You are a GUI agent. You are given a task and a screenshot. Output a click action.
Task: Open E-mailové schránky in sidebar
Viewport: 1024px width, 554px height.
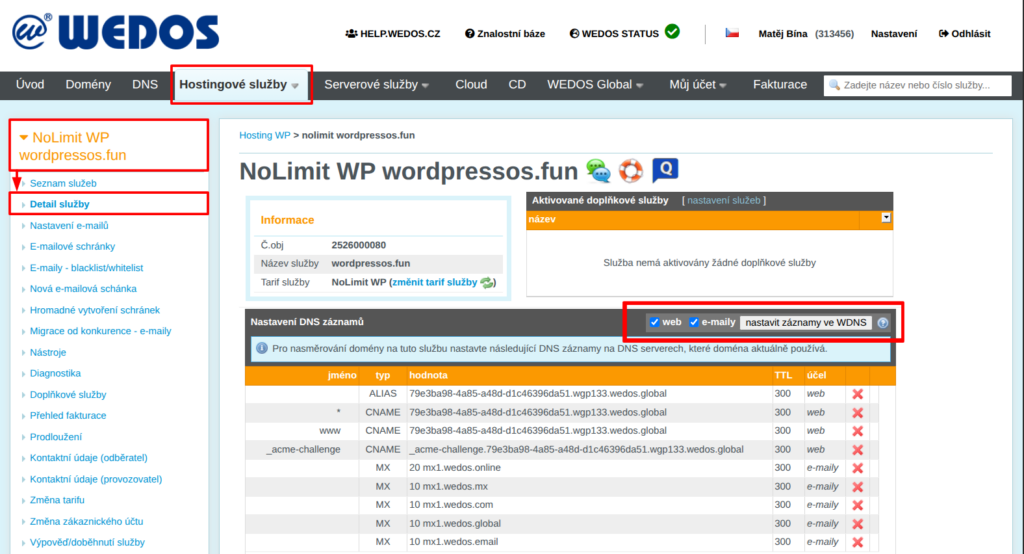click(x=72, y=246)
